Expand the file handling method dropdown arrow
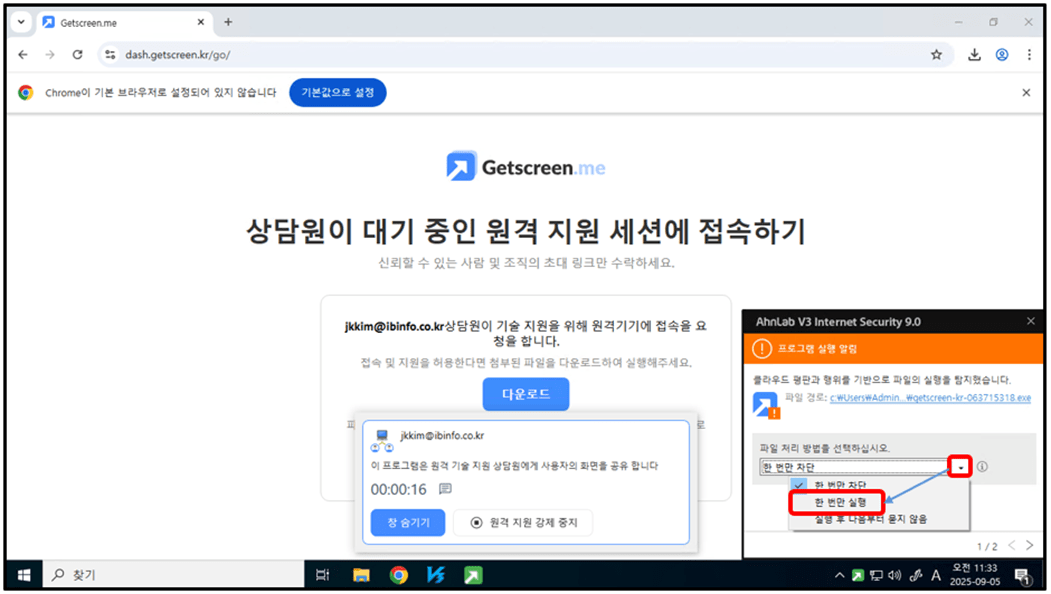 point(960,467)
